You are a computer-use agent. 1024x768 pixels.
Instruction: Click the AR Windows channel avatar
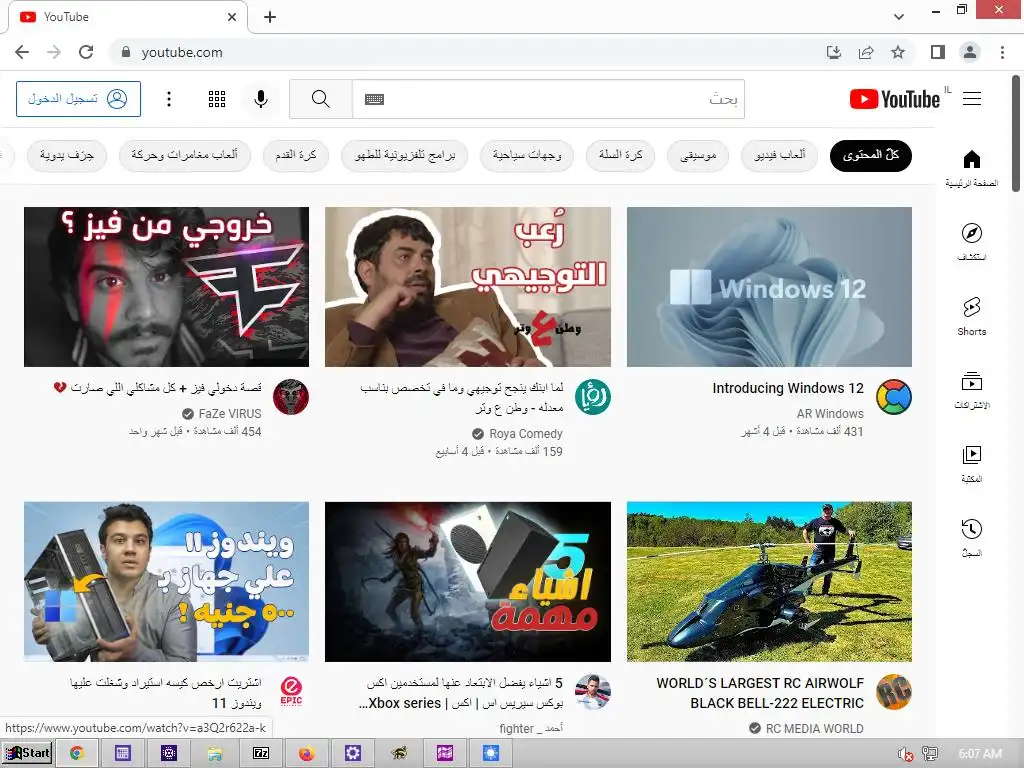point(893,397)
